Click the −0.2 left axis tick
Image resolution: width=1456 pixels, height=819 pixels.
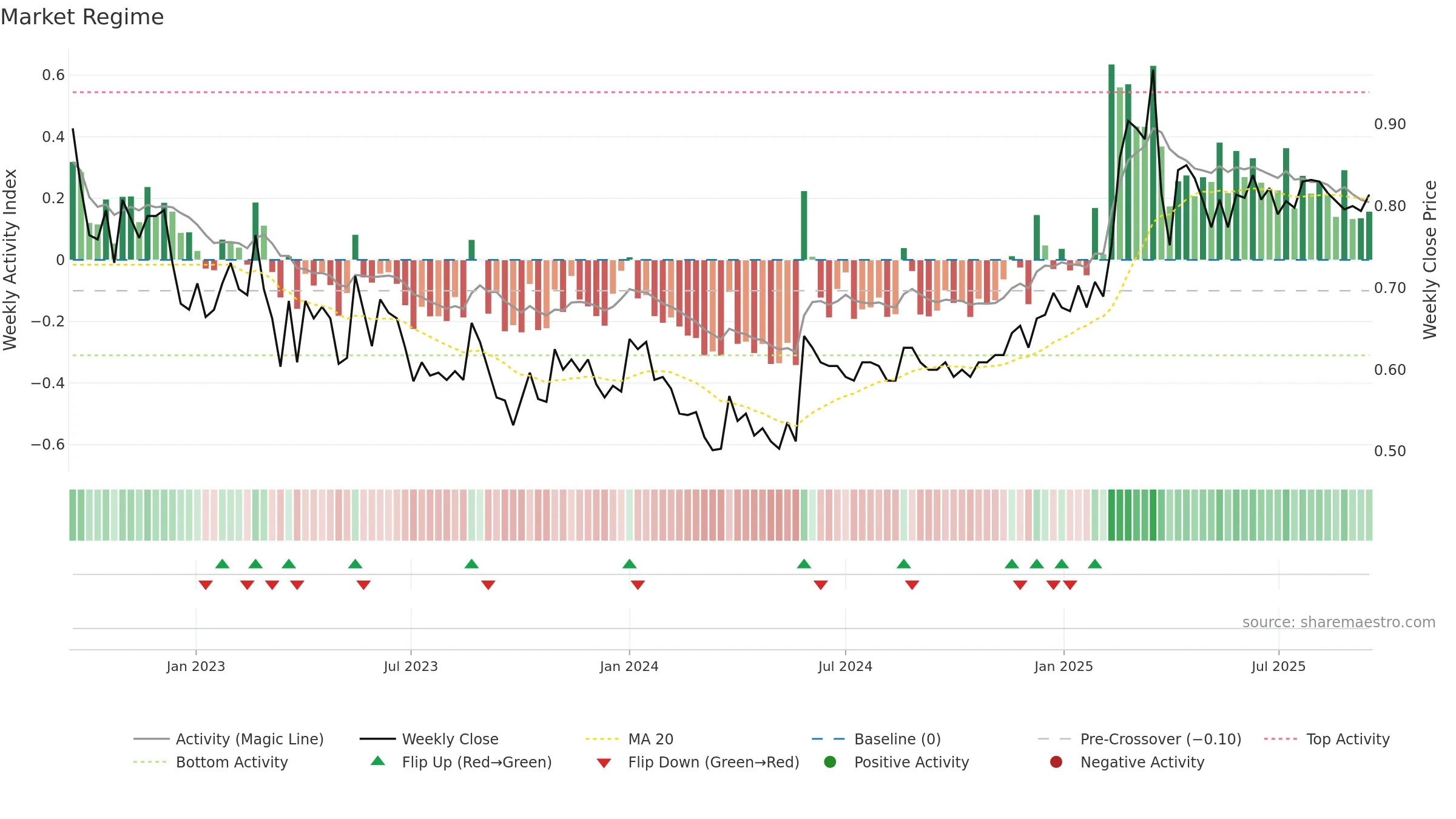(48, 321)
